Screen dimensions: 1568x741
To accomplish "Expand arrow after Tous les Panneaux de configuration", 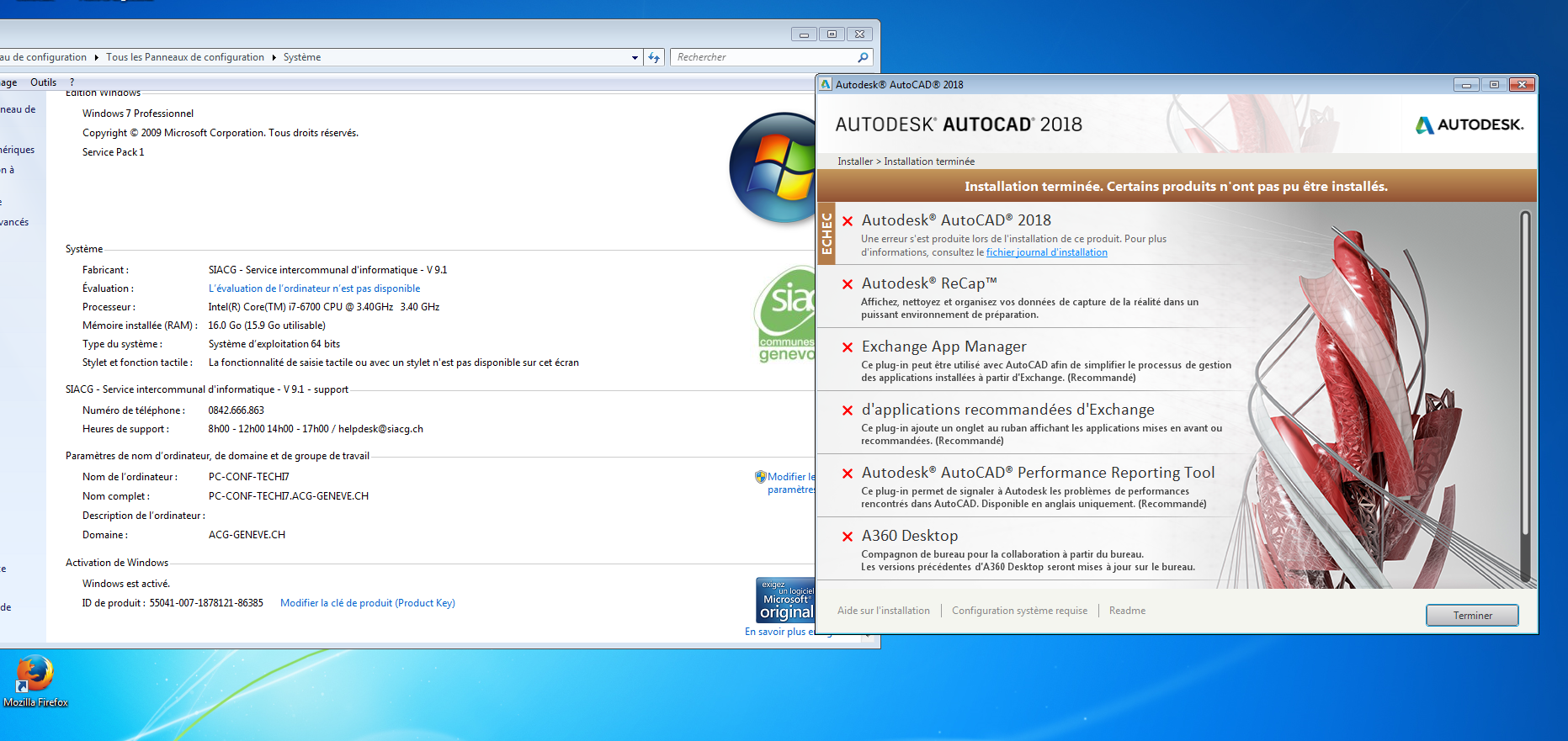I will pyautogui.click(x=274, y=57).
